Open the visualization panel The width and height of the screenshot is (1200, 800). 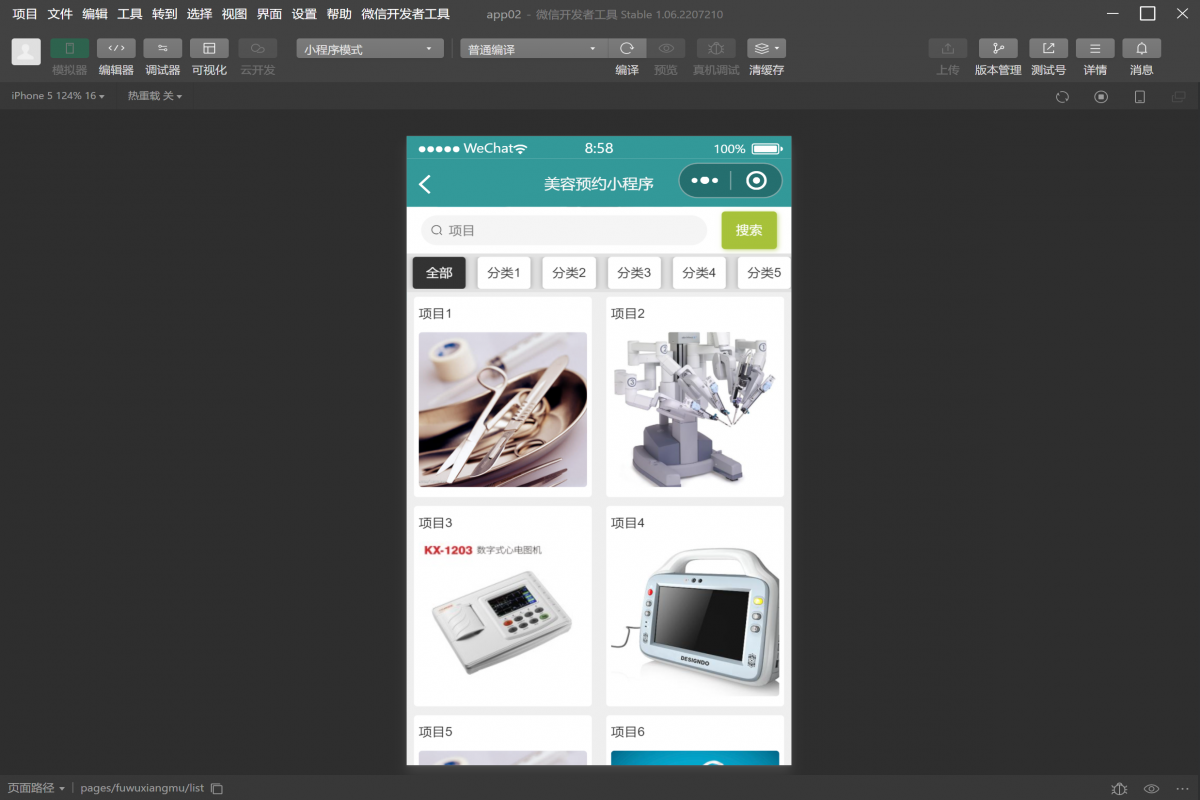tap(209, 49)
